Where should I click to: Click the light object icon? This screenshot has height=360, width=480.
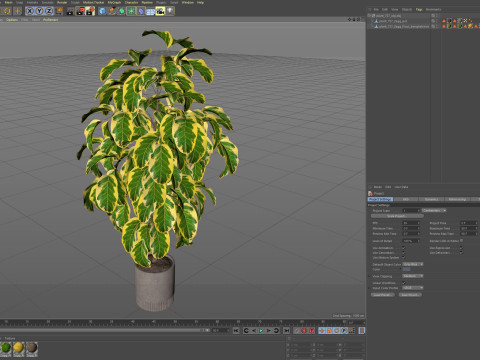point(170,11)
